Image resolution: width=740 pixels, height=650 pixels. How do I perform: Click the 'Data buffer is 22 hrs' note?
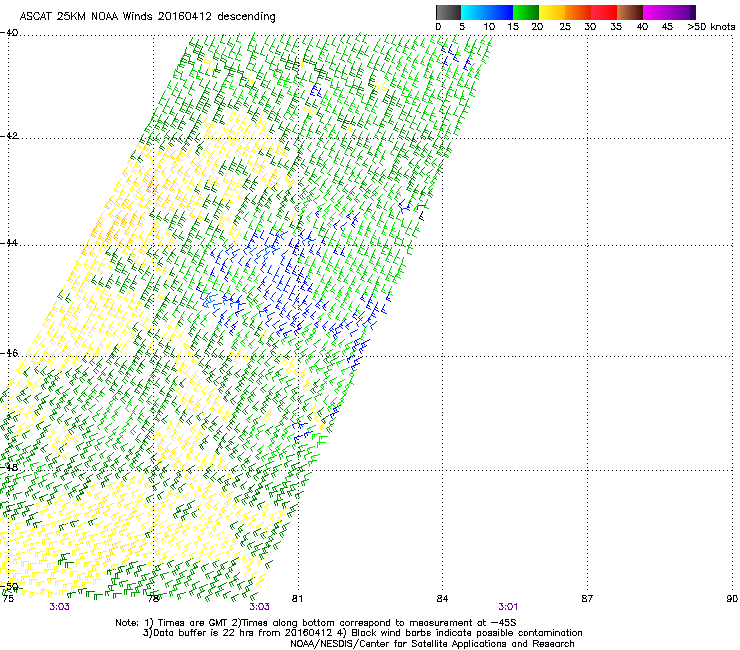pos(363,633)
